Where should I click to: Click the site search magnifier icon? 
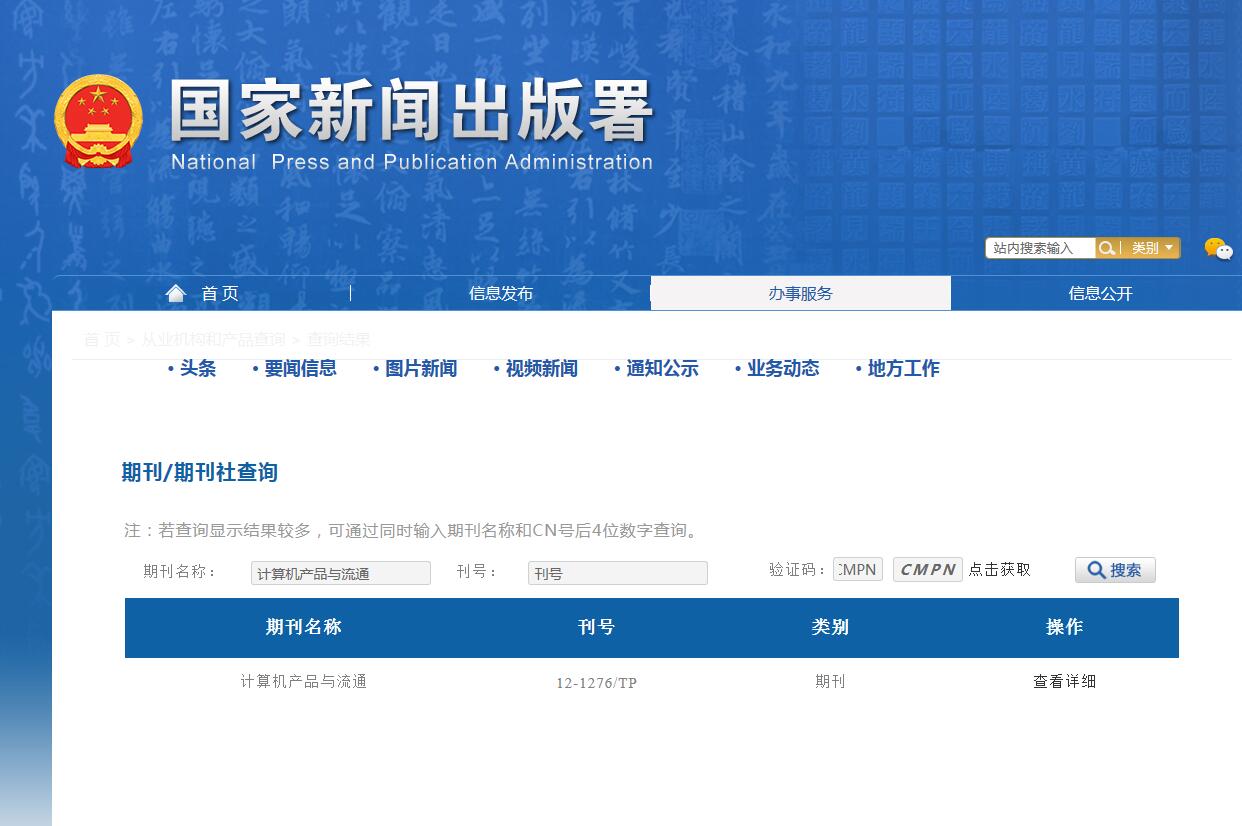click(x=1106, y=247)
